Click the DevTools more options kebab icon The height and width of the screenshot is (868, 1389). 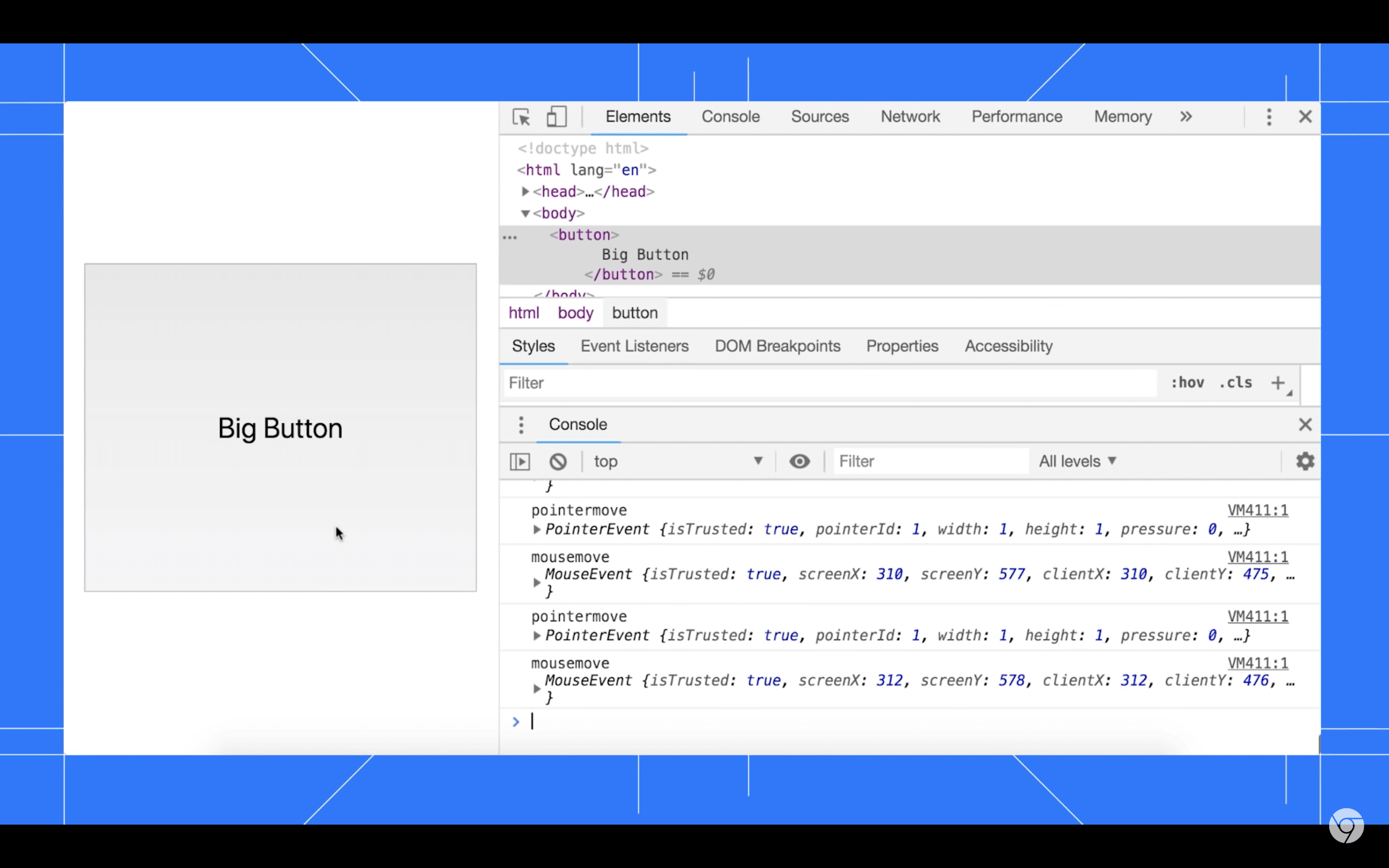1269,116
